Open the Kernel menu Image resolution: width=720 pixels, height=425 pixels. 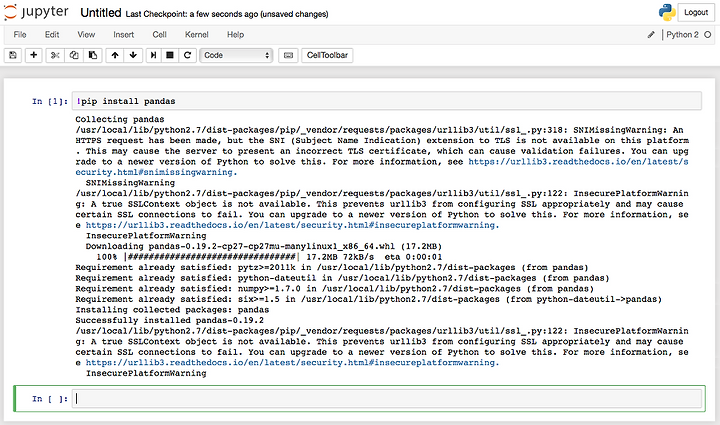[197, 34]
